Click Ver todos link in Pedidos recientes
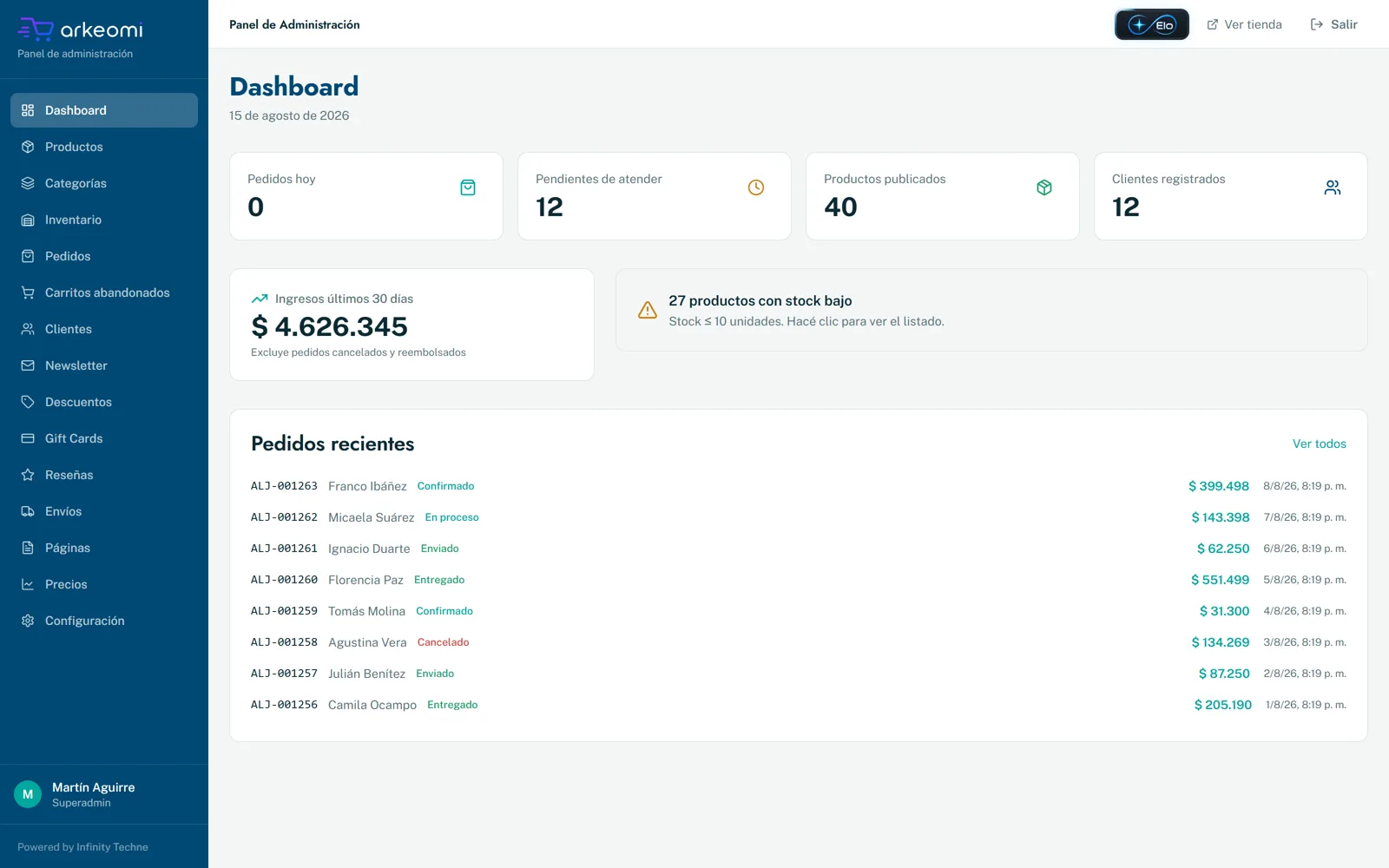This screenshot has width=1389, height=868. coord(1319,444)
